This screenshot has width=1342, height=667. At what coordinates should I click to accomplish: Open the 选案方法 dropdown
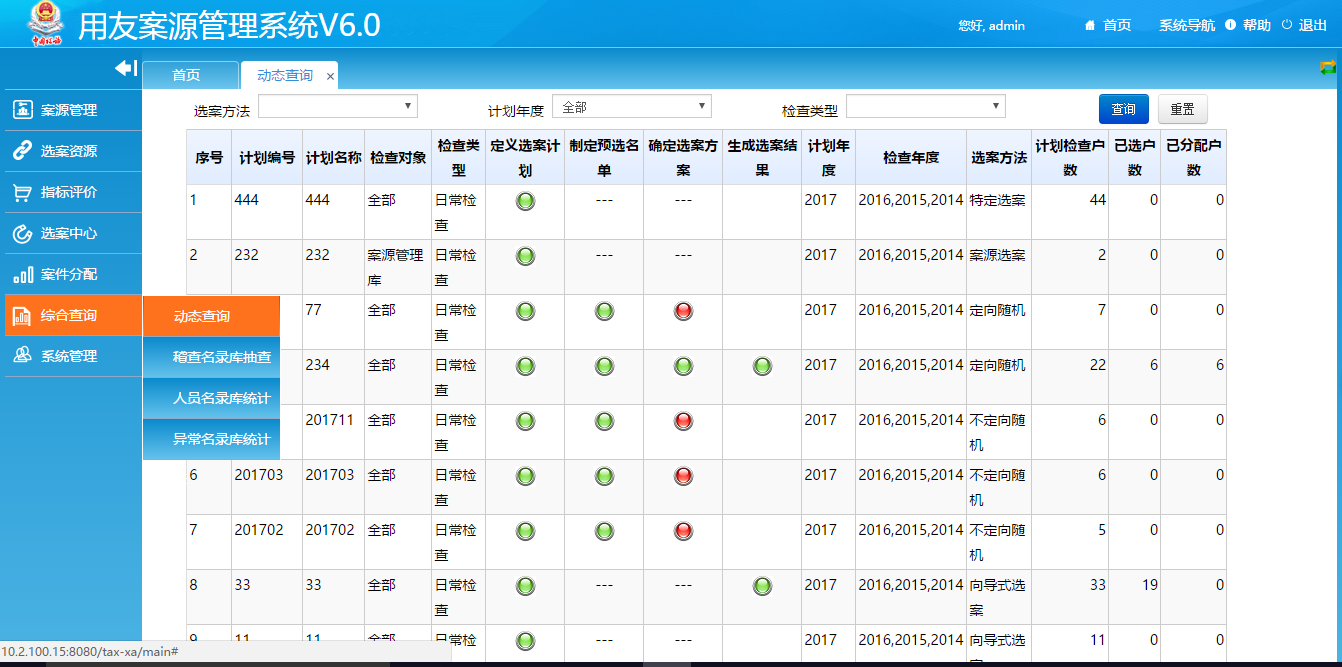click(x=338, y=106)
